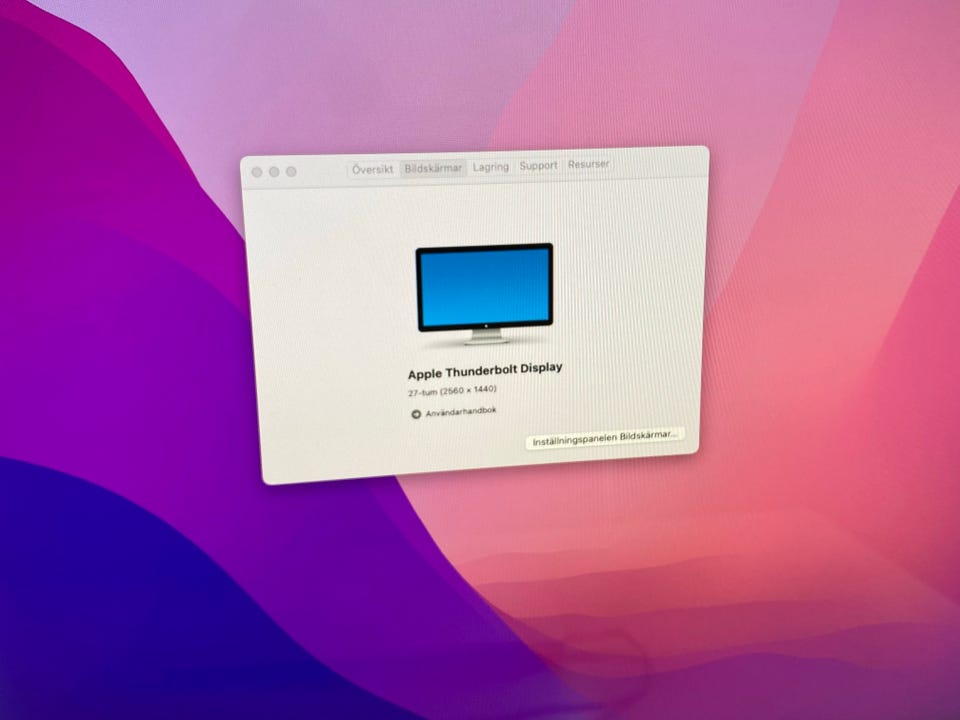Select the Bildskärmar tab

[433, 168]
